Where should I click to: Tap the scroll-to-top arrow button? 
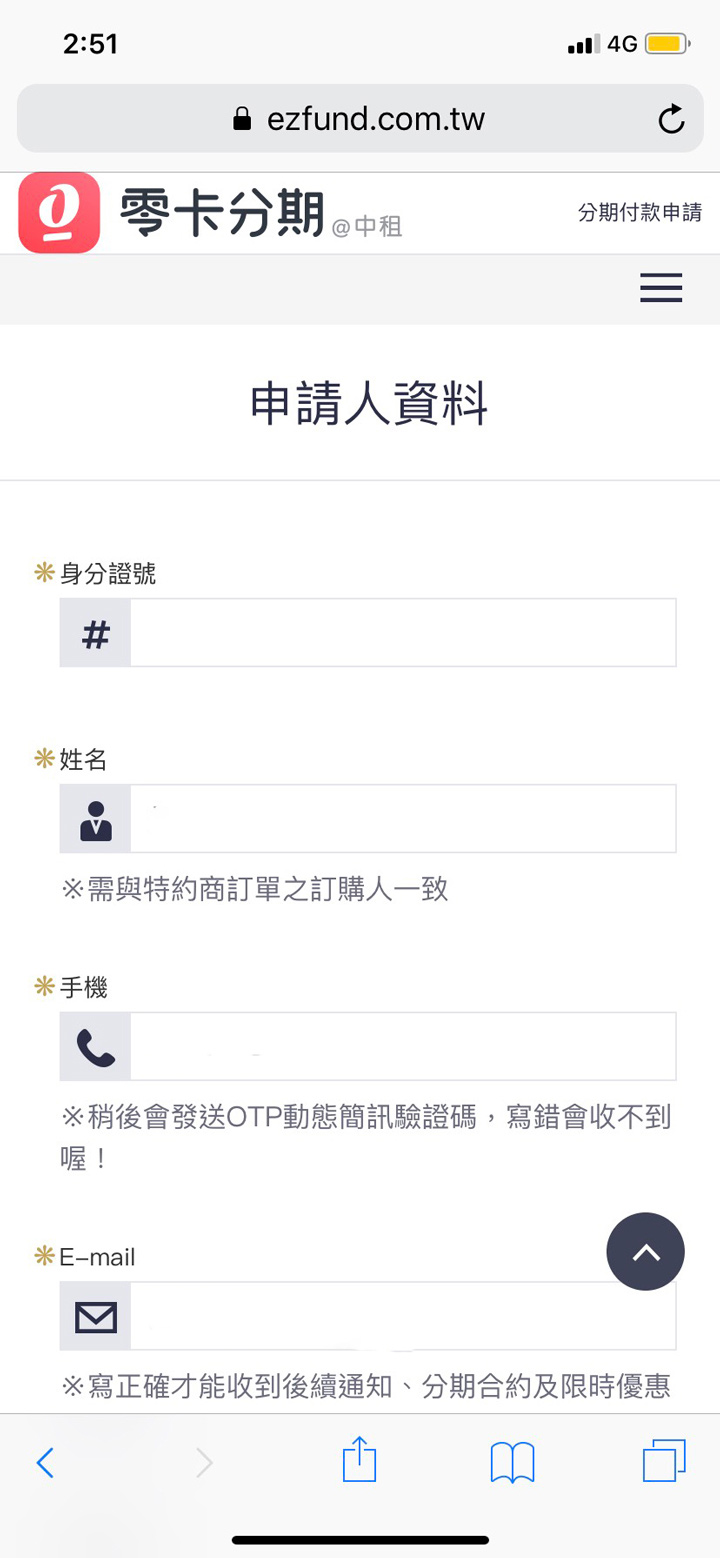click(x=646, y=1252)
